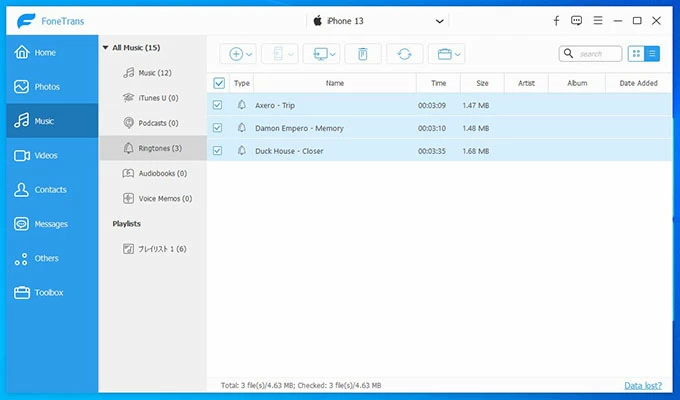
Task: Uncheck the Damon Empero - Memory ringtone
Action: (x=219, y=127)
